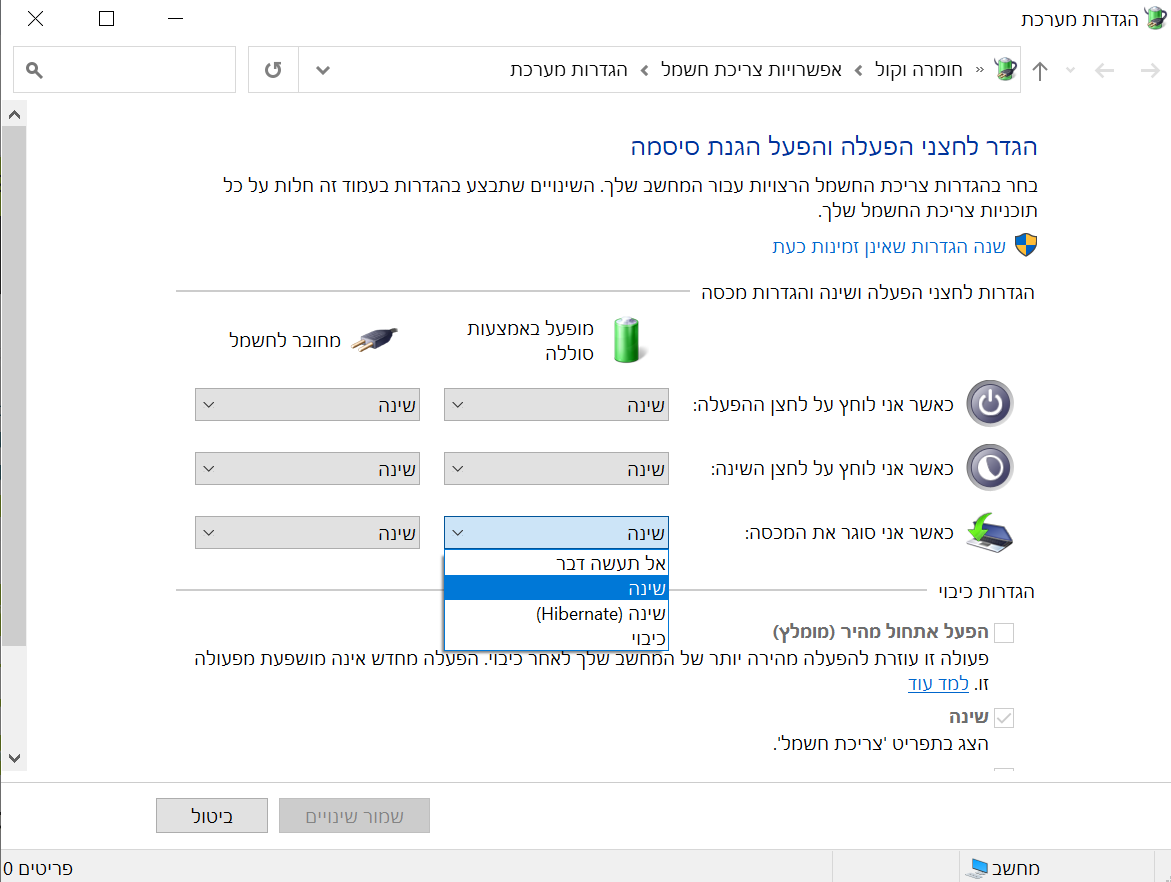Click the refresh button in address bar
This screenshot has height=882, width=1171.
point(273,69)
